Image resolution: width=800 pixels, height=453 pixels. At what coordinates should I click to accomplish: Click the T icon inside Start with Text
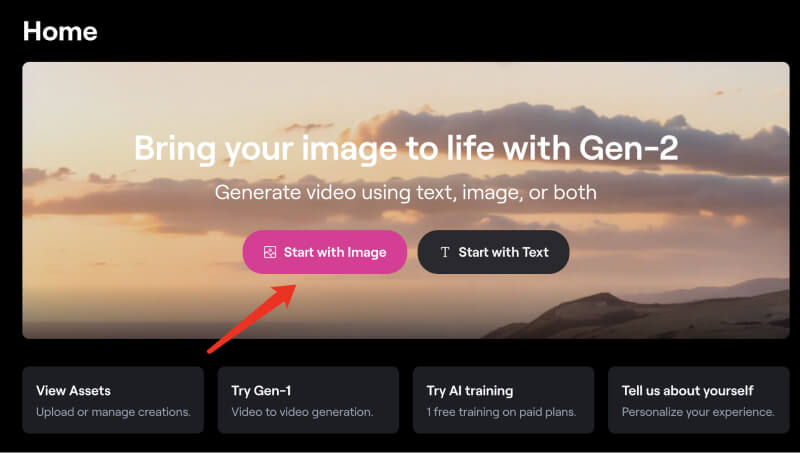445,252
